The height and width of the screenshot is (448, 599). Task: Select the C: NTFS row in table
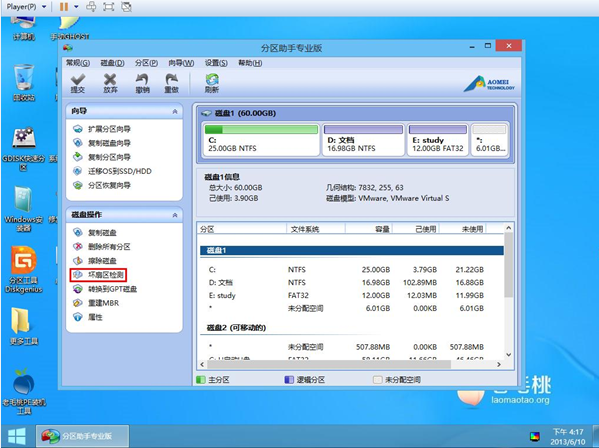coord(351,270)
